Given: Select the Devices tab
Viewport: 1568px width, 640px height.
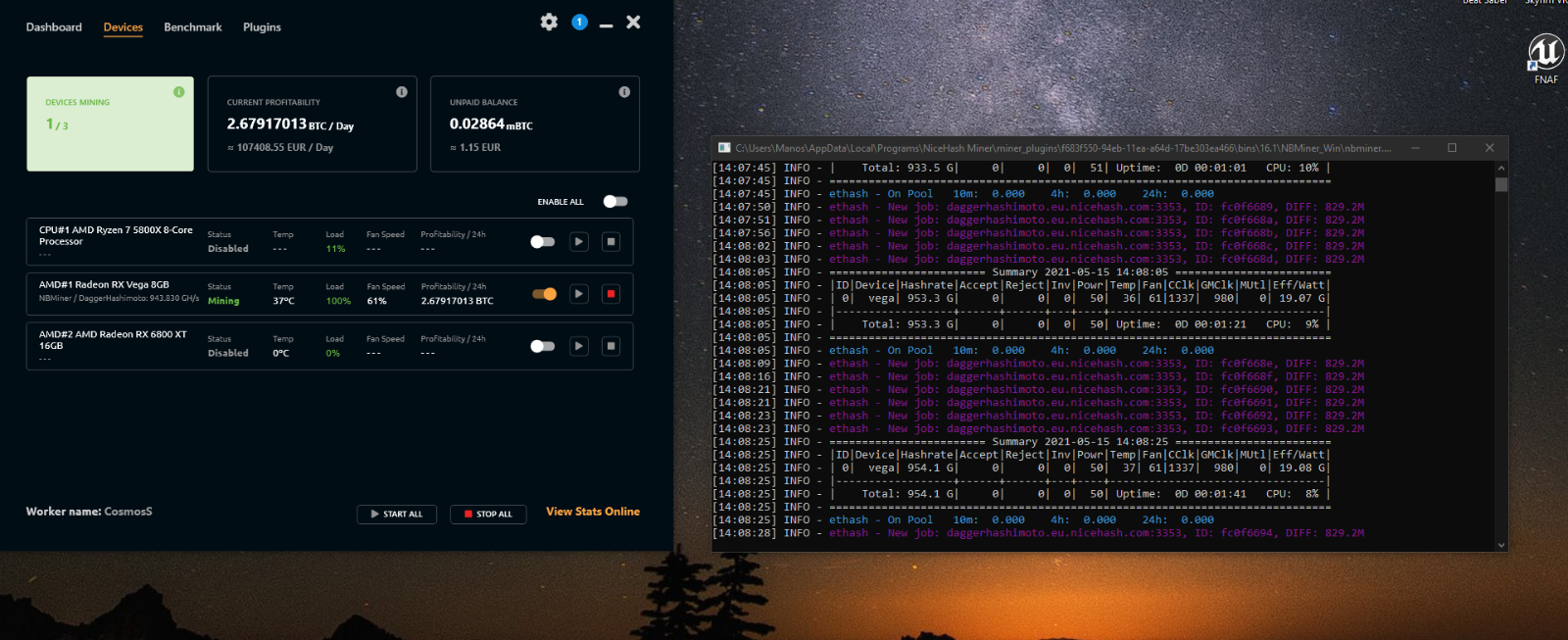Looking at the screenshot, I should point(123,27).
